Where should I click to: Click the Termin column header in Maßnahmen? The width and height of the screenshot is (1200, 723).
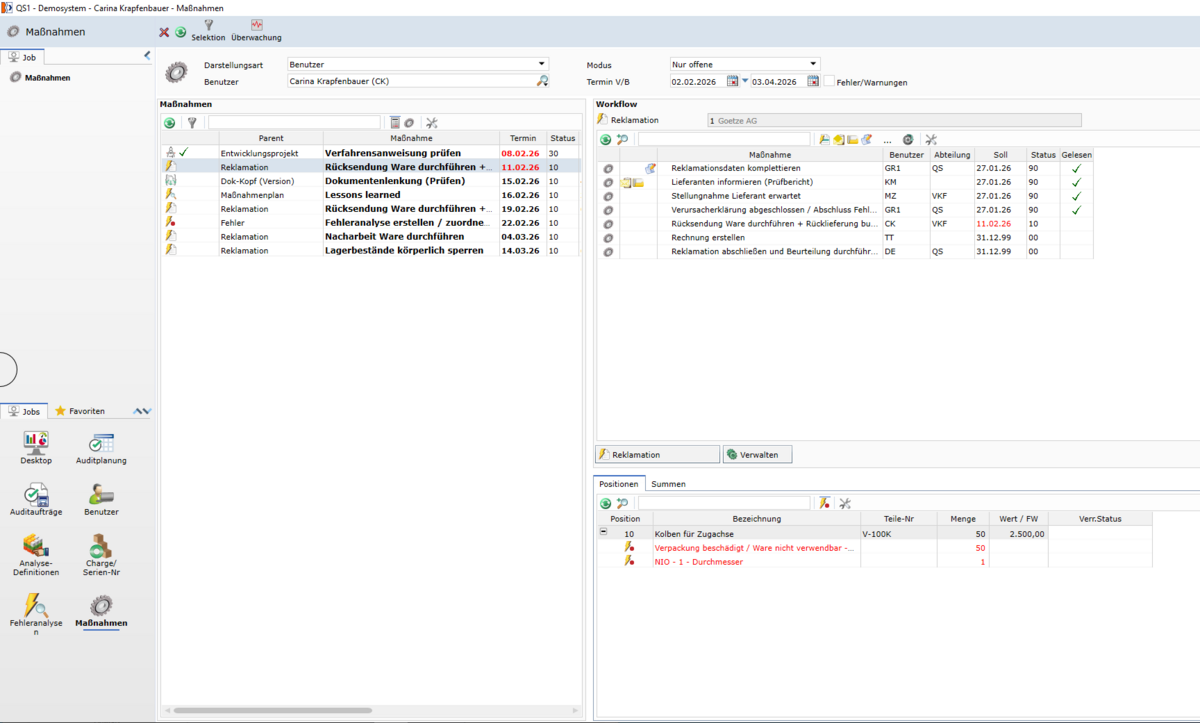522,138
